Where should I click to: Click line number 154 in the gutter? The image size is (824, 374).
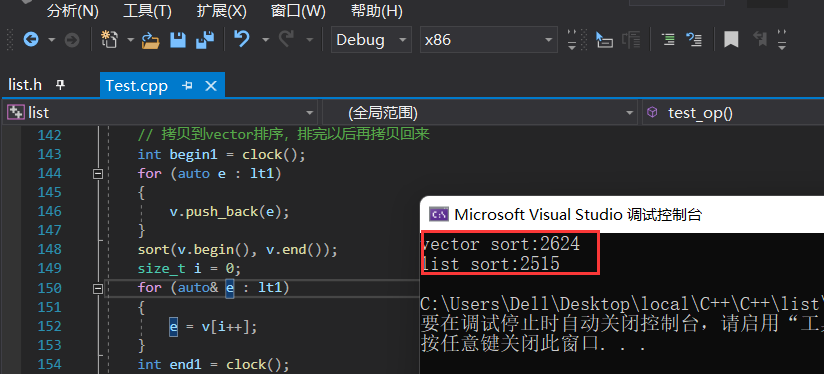click(50, 364)
